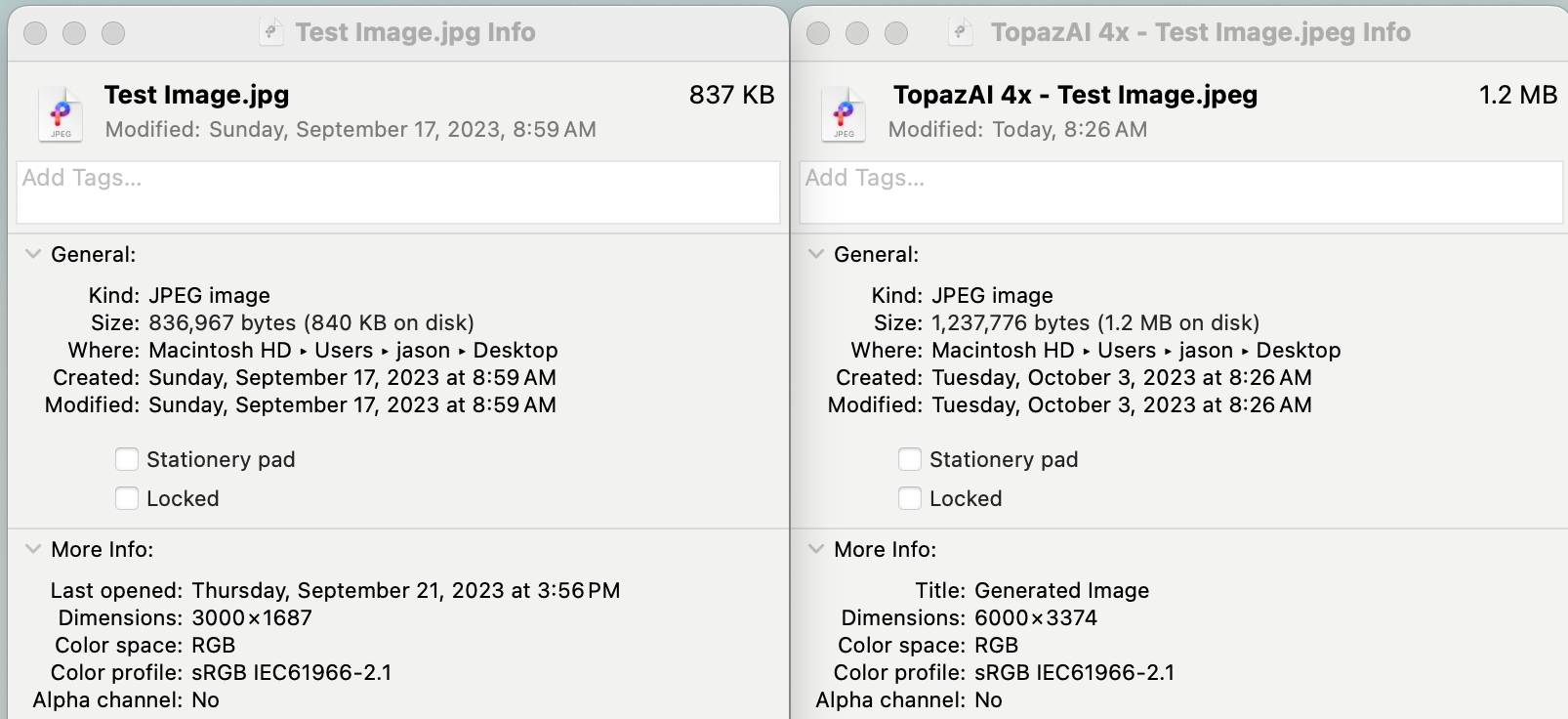Click the JPEG file icon for Test Image.jpg
Screen dimensions: 1568x719
[61, 114]
